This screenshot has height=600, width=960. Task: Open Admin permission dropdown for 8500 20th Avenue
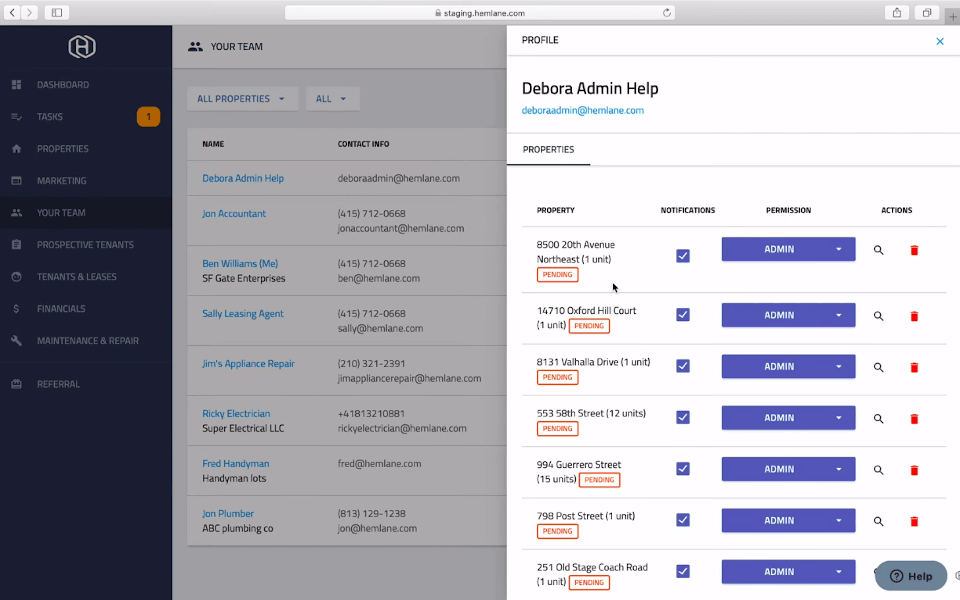click(x=788, y=249)
